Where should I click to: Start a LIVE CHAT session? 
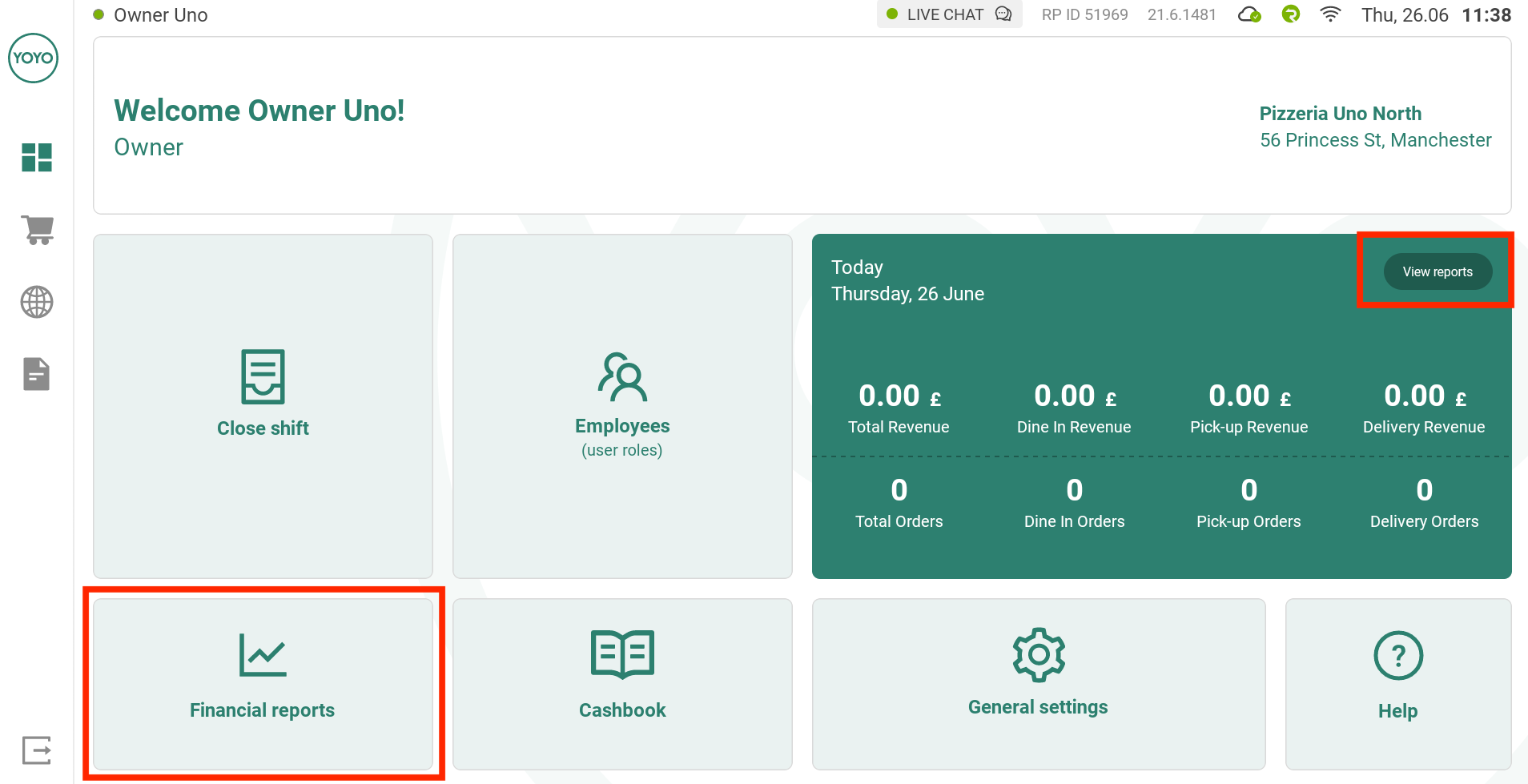pos(945,14)
